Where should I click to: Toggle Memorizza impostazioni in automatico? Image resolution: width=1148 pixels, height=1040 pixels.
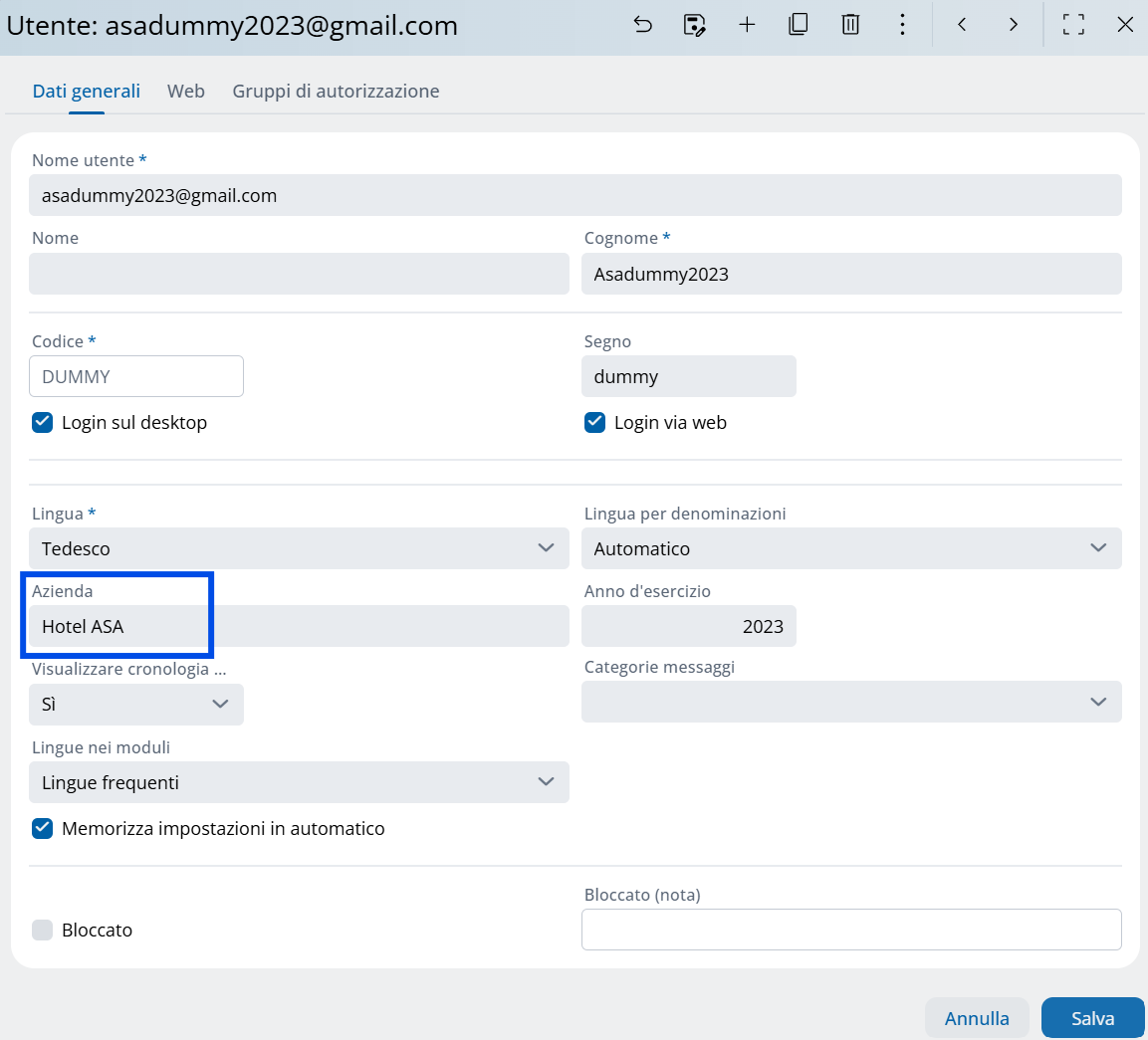(x=43, y=829)
